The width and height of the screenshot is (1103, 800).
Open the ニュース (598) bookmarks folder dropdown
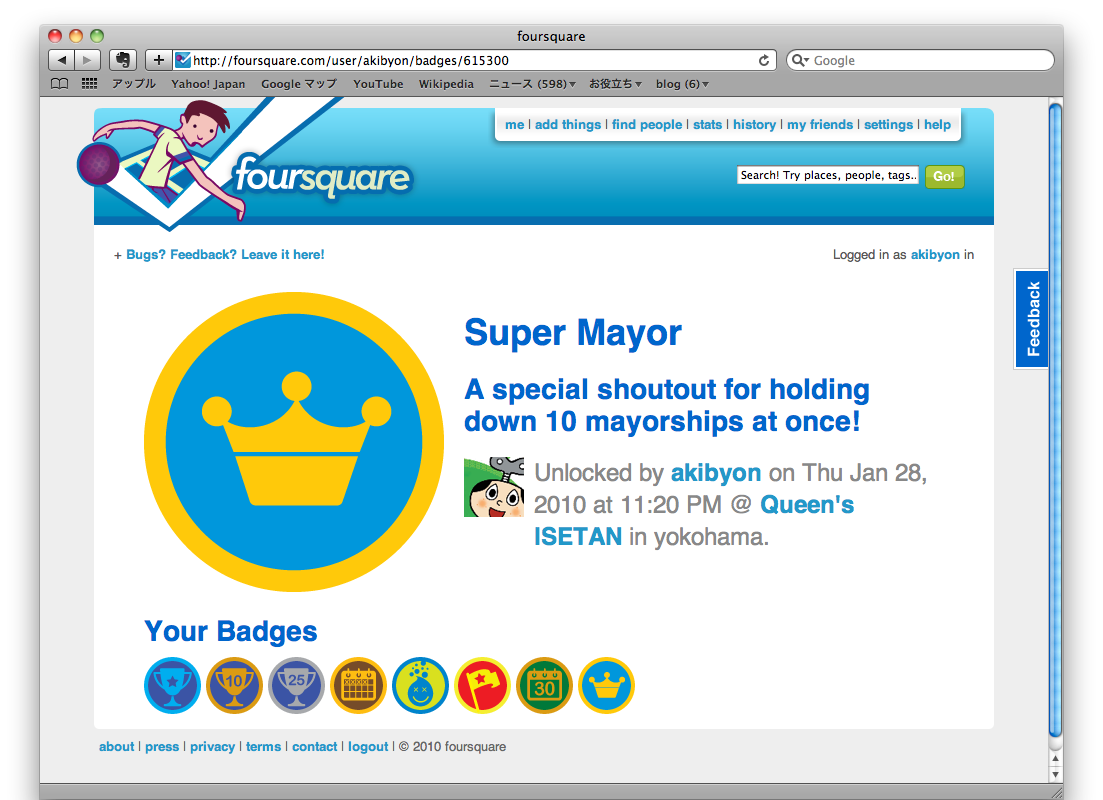tap(533, 84)
